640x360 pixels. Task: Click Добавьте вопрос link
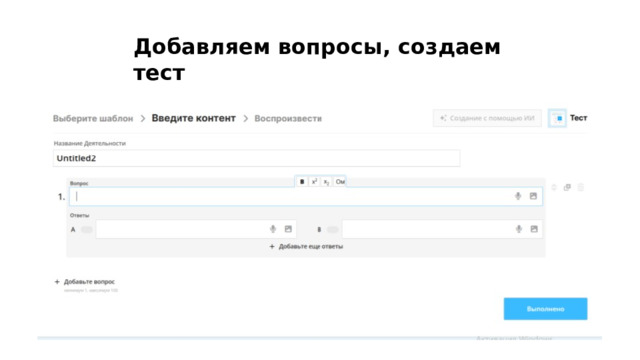(85, 282)
